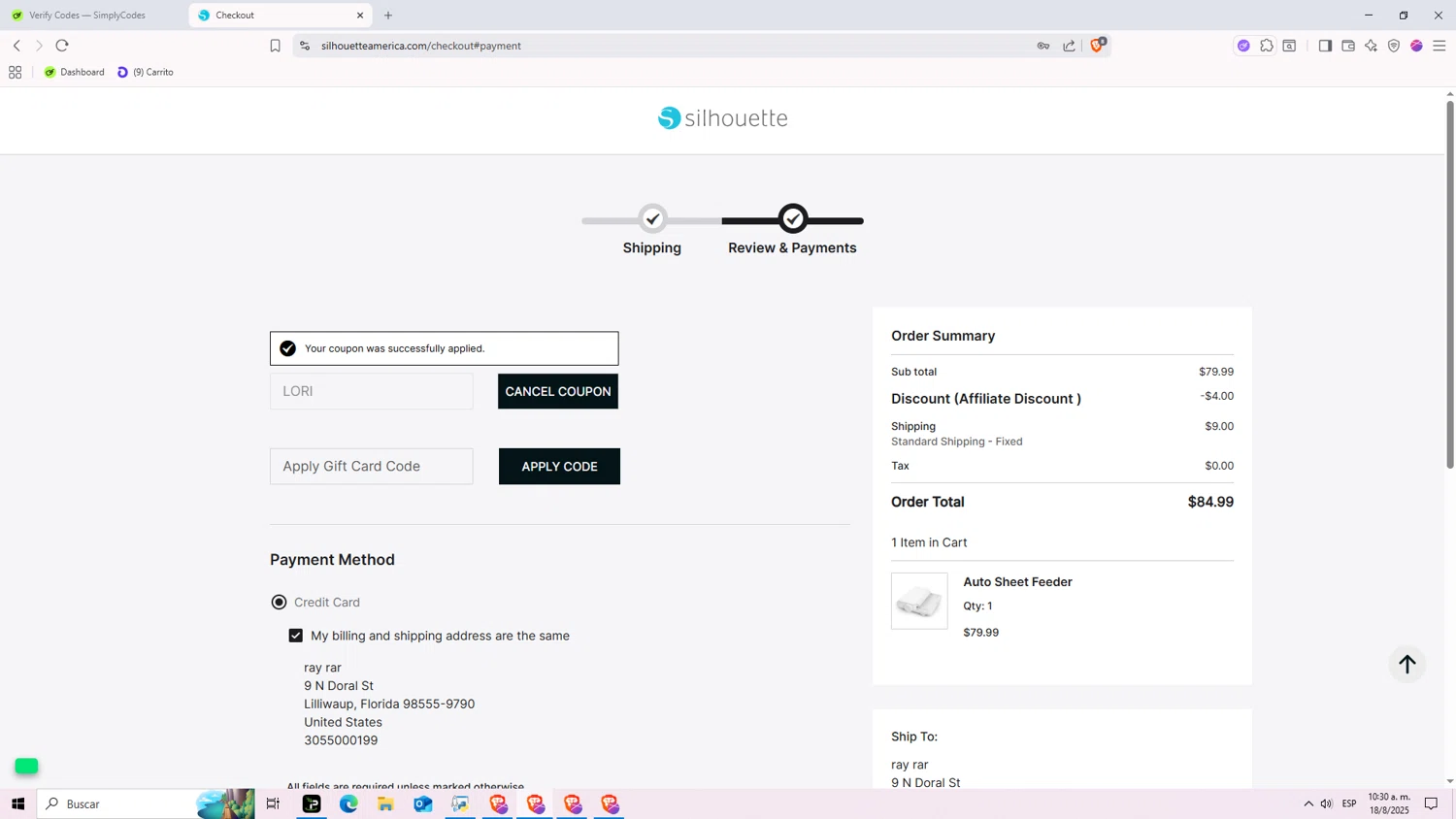Jump back to top with arrow button
Screen dimensions: 1456x819
[1407, 664]
